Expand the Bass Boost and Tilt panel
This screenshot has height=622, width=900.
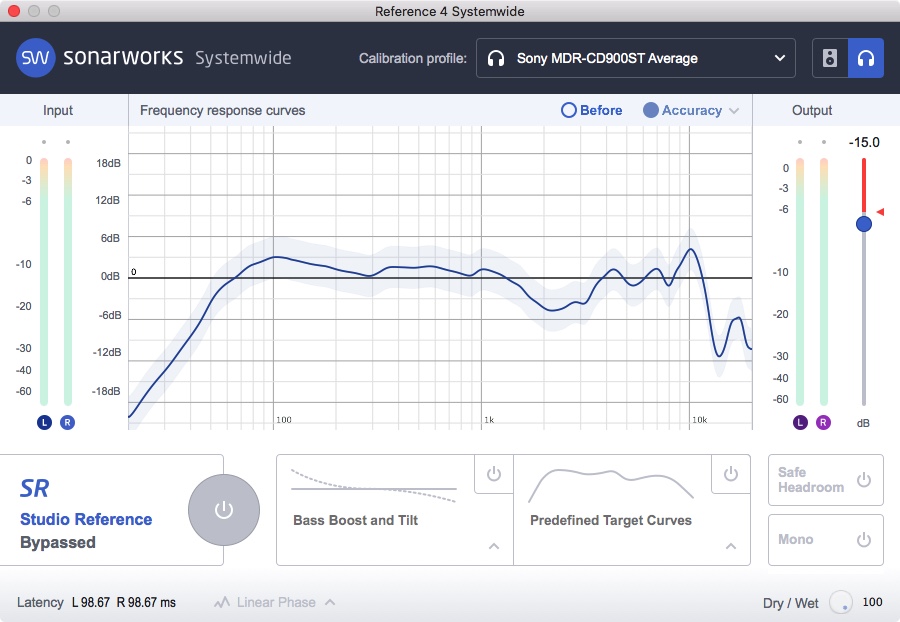[494, 546]
